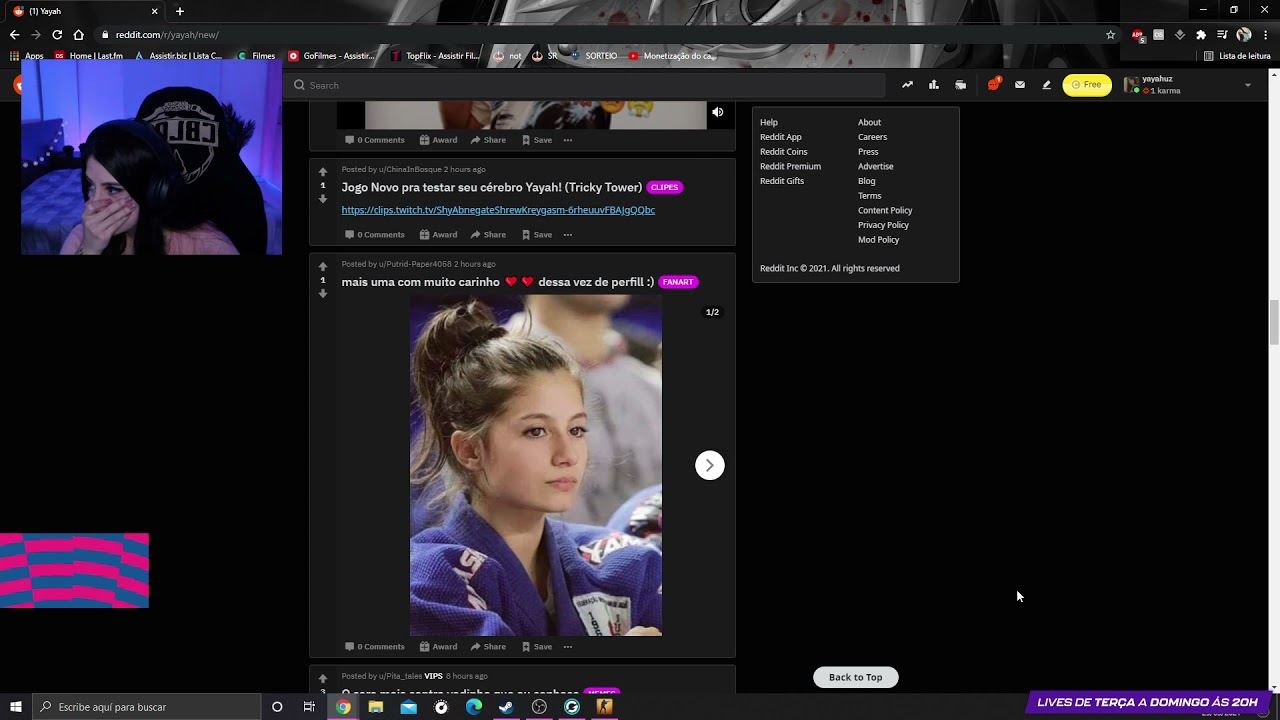Share the fanart post
The height and width of the screenshot is (720, 1280).
click(x=488, y=647)
